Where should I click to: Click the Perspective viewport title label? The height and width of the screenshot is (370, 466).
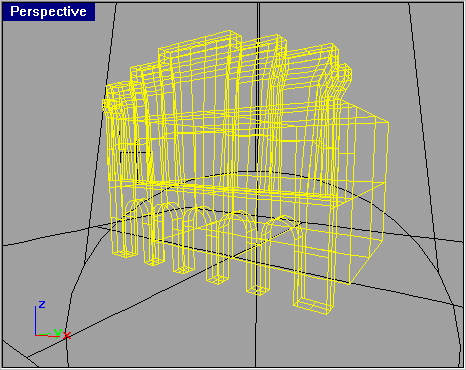48,12
